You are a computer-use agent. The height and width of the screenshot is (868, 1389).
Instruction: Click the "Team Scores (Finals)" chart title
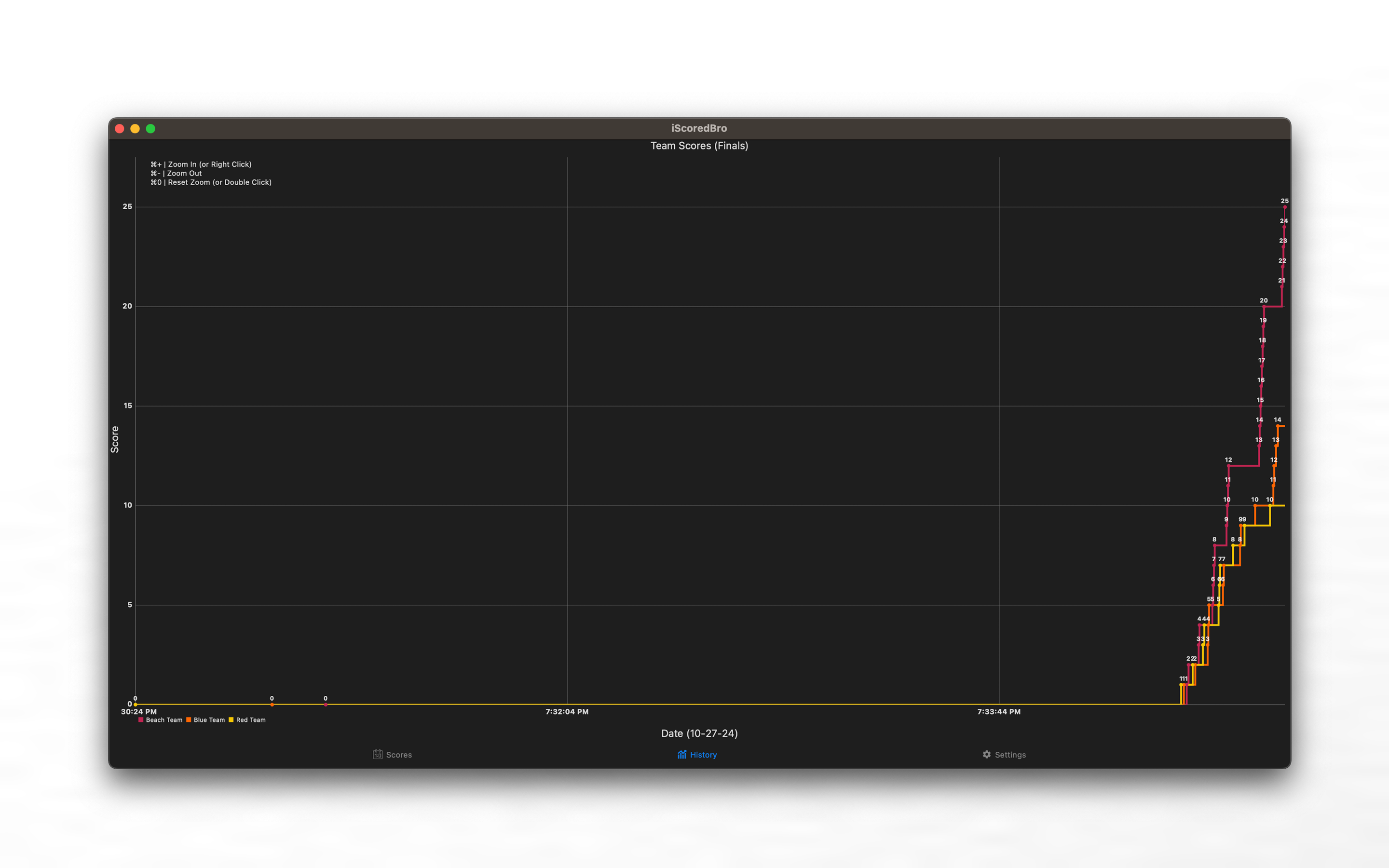pos(699,146)
